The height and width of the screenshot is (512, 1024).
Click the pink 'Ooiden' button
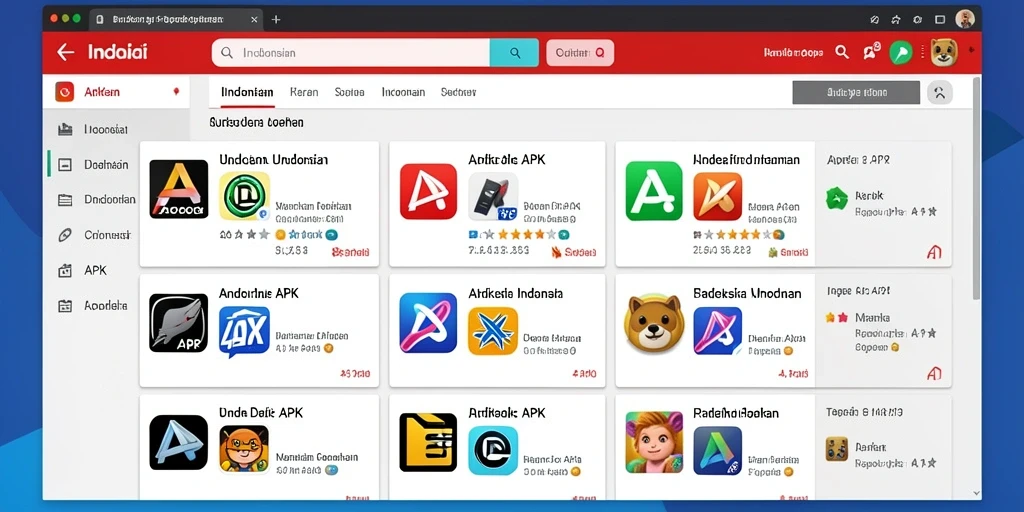pyautogui.click(x=580, y=53)
